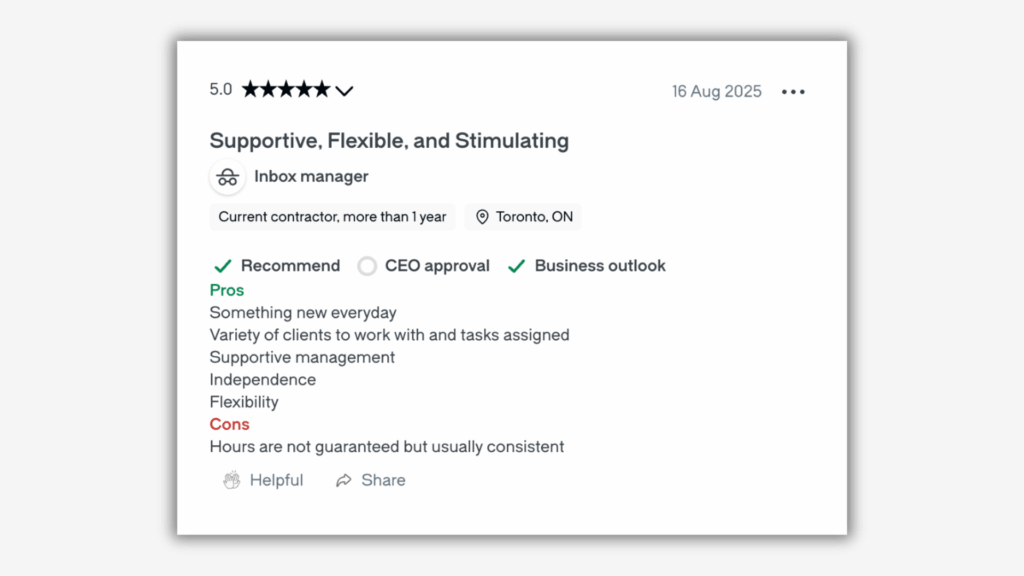1024x576 pixels.
Task: Click the green checkmark beside Business outlook
Action: 517,265
